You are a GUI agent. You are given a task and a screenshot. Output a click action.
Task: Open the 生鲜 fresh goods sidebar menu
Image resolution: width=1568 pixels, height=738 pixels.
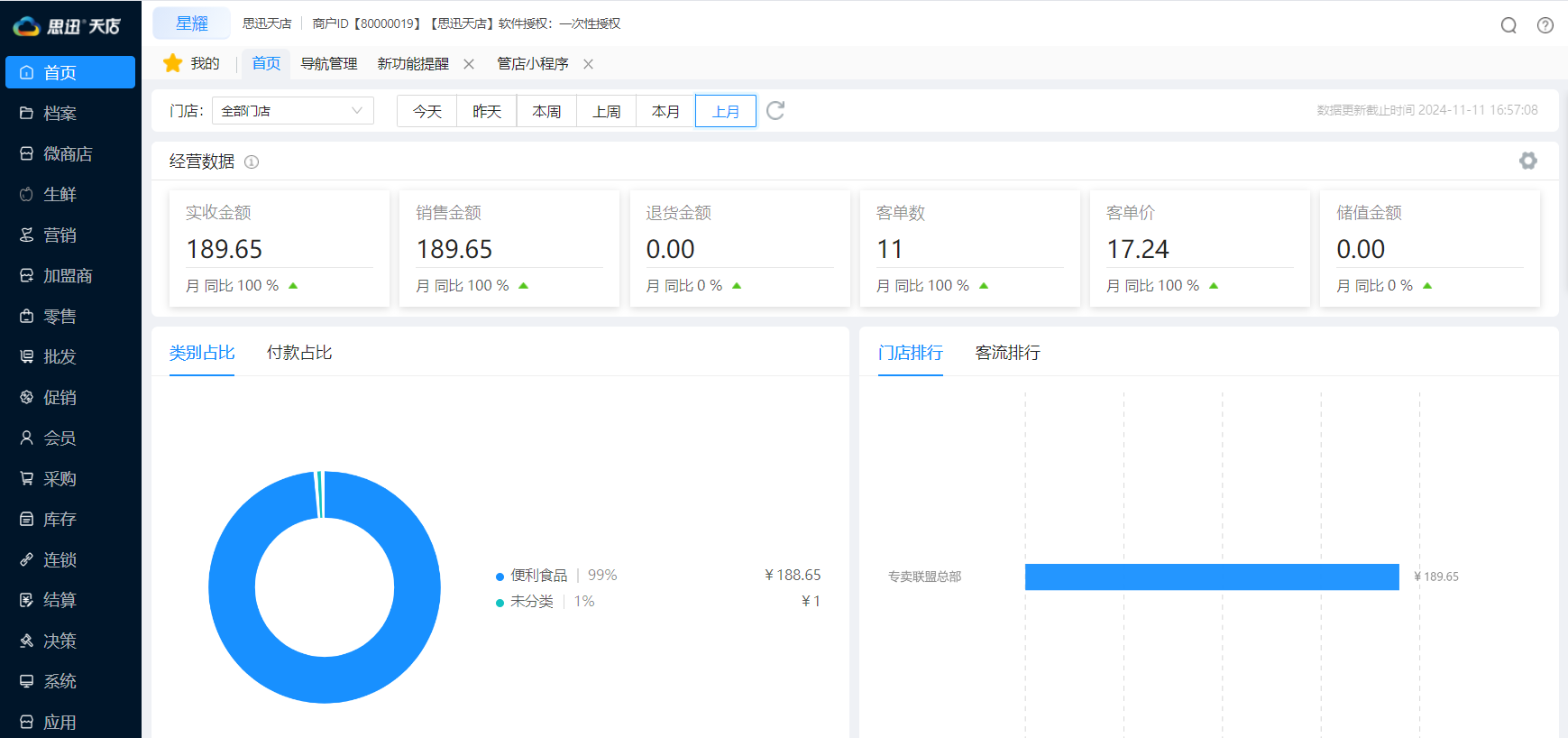pyautogui.click(x=70, y=194)
